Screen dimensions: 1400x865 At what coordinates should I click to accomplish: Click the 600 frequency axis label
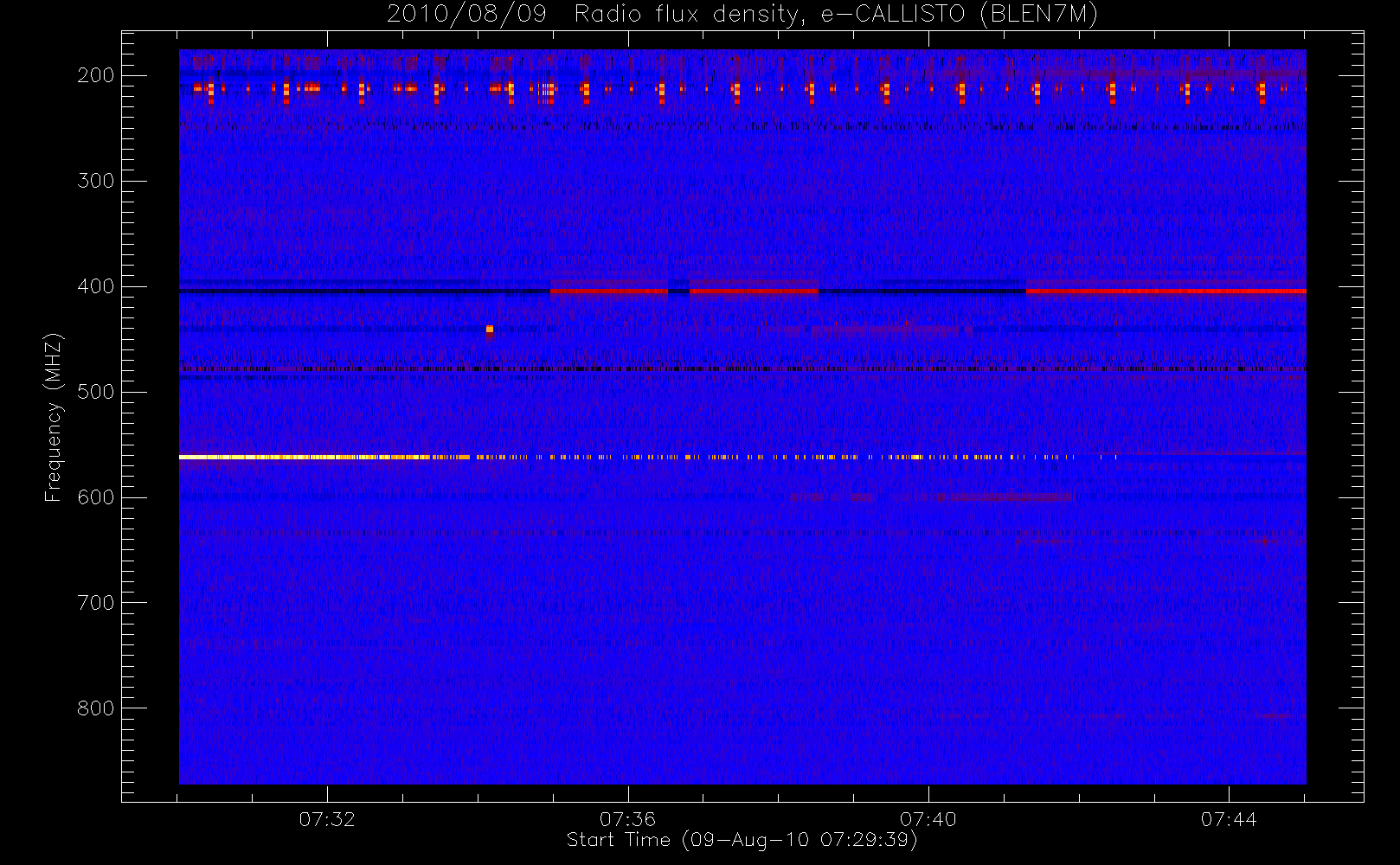pos(95,497)
